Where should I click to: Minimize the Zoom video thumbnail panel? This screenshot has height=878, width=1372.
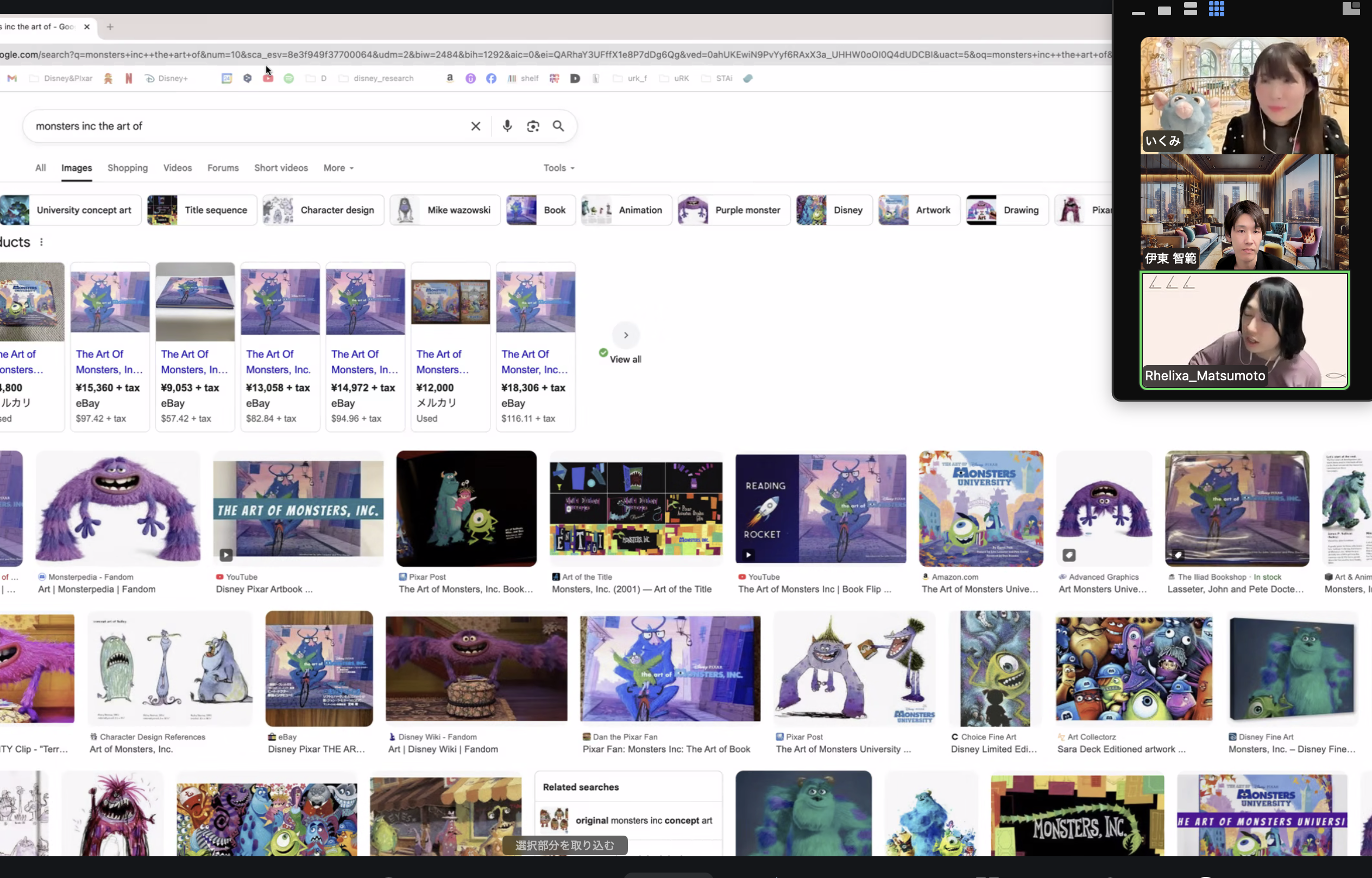[1138, 13]
